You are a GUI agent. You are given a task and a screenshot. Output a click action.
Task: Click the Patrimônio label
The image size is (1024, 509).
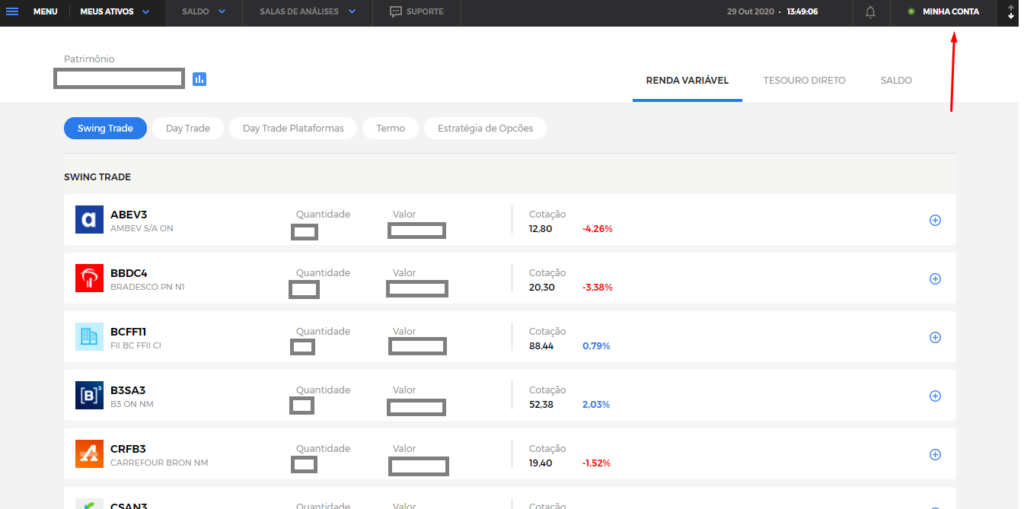point(89,59)
